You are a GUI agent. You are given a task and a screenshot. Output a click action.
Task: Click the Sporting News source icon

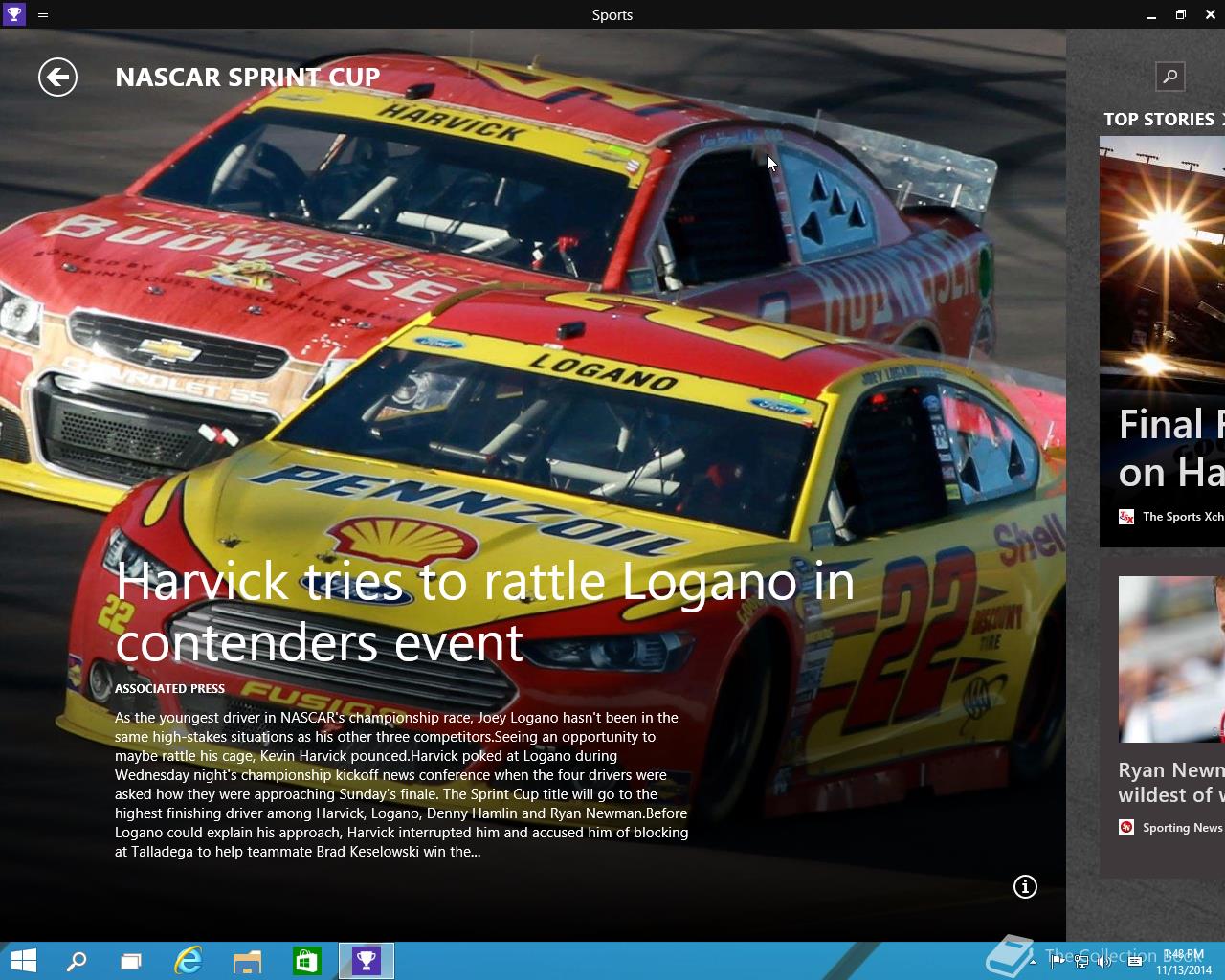coord(1126,827)
